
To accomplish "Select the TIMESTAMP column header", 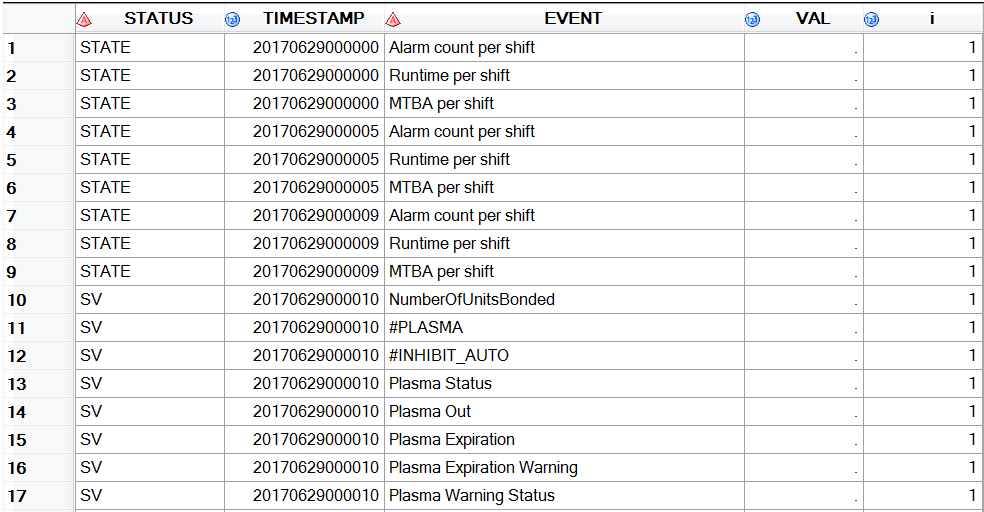I will [x=313, y=19].
